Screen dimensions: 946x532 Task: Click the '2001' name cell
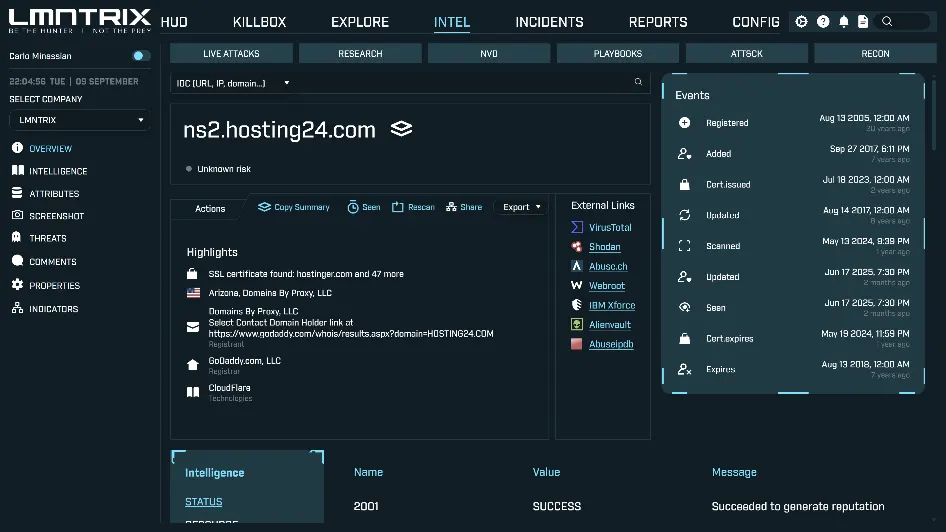(366, 507)
